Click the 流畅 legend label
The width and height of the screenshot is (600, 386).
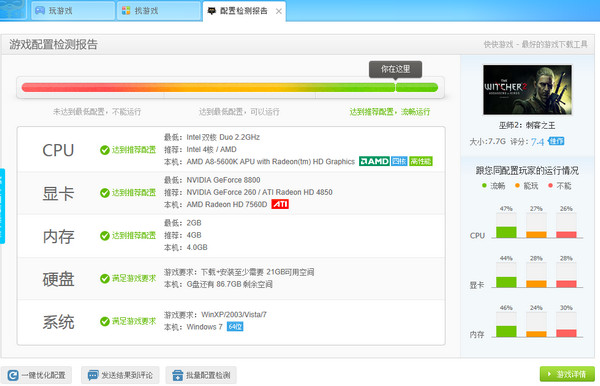pos(497,186)
